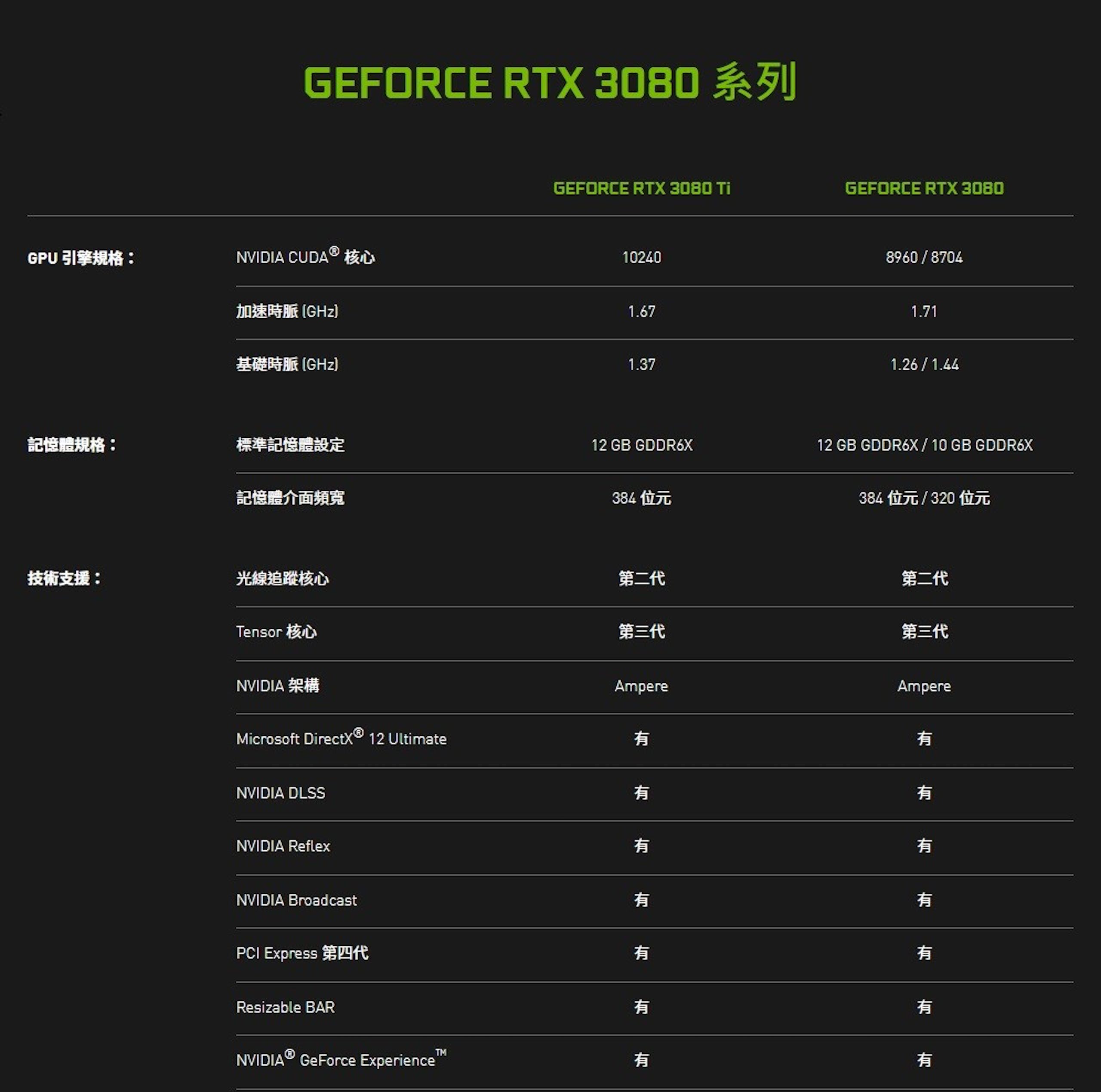Click the 第二代 value under RTX 3080 Ti

click(x=642, y=578)
